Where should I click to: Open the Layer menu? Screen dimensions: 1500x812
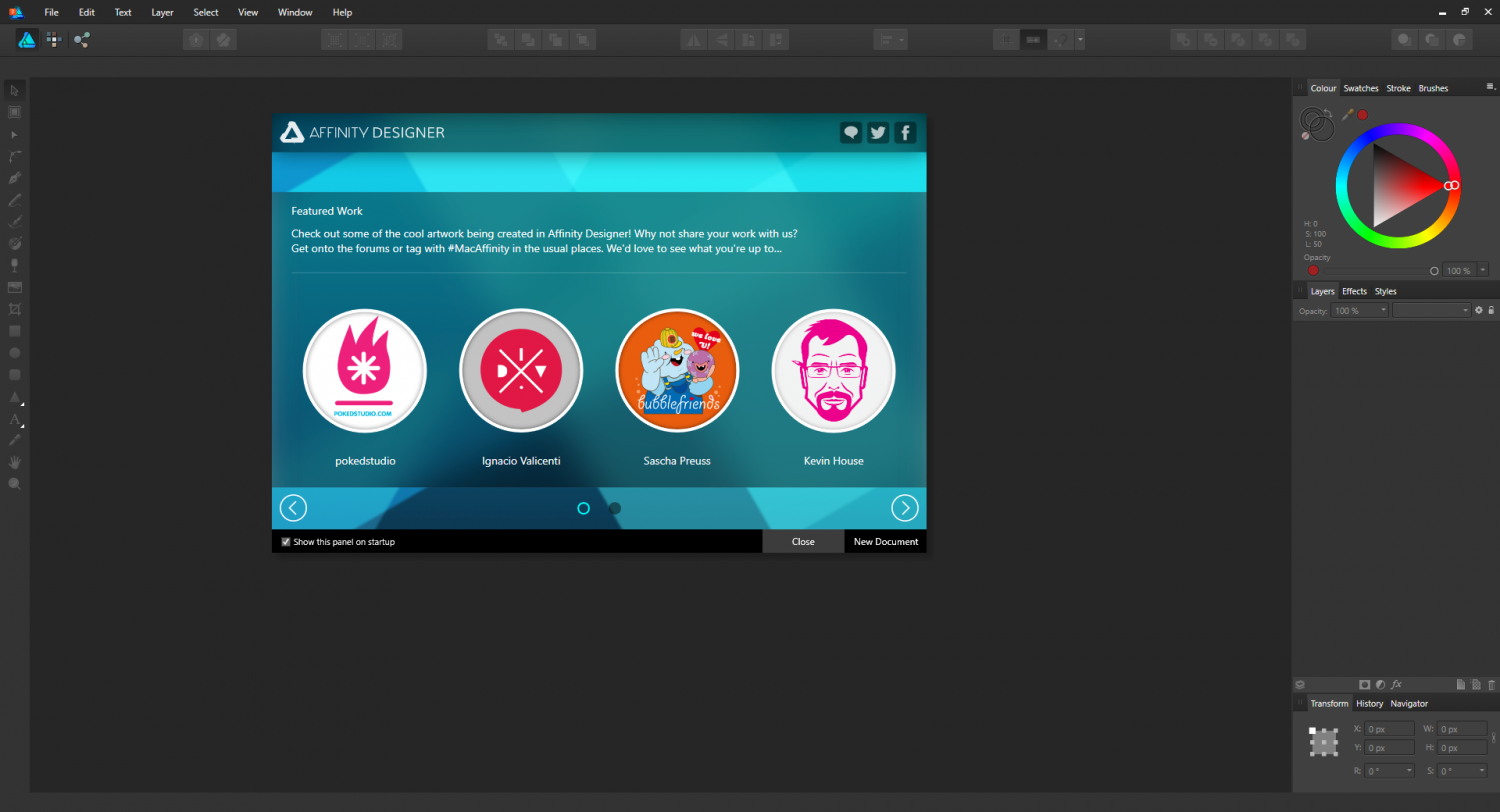coord(162,12)
